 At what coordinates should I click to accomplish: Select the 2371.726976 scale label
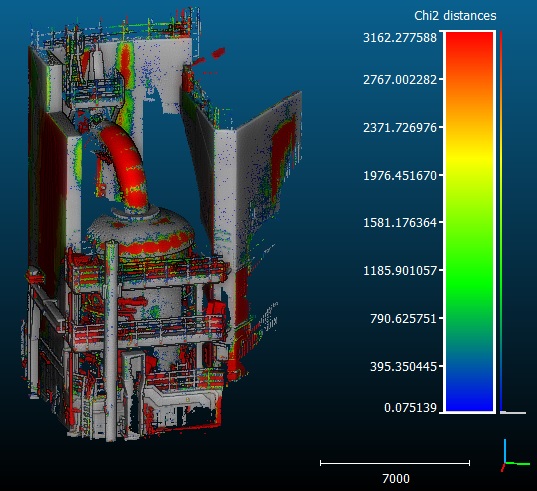[x=400, y=127]
